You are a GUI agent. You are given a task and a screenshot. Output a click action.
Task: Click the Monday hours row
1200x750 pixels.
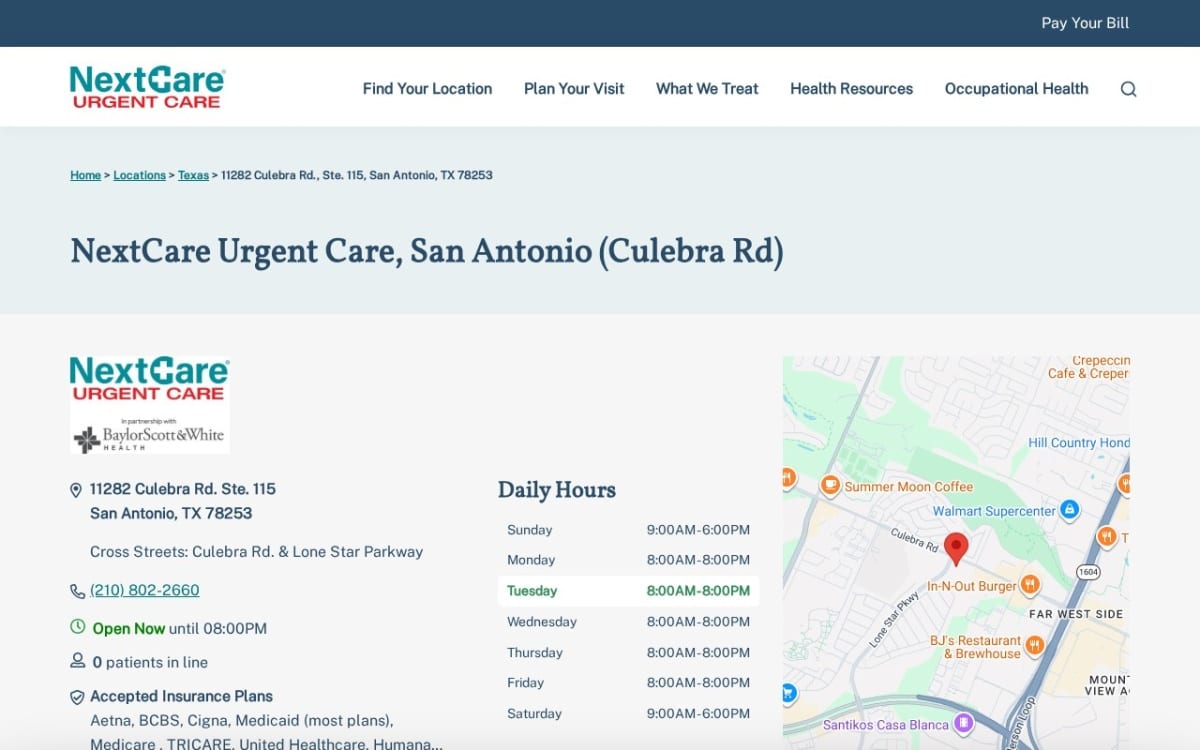pos(628,560)
